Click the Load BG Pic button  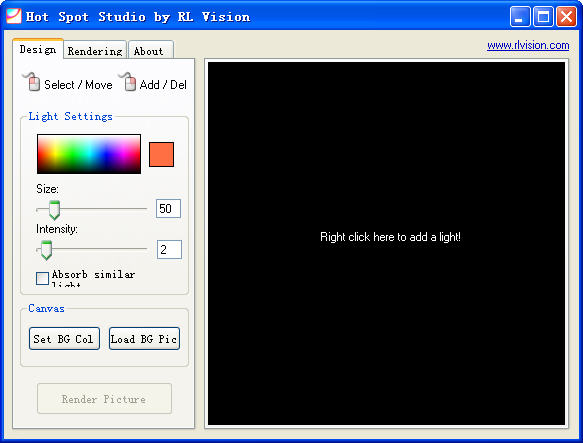(144, 338)
